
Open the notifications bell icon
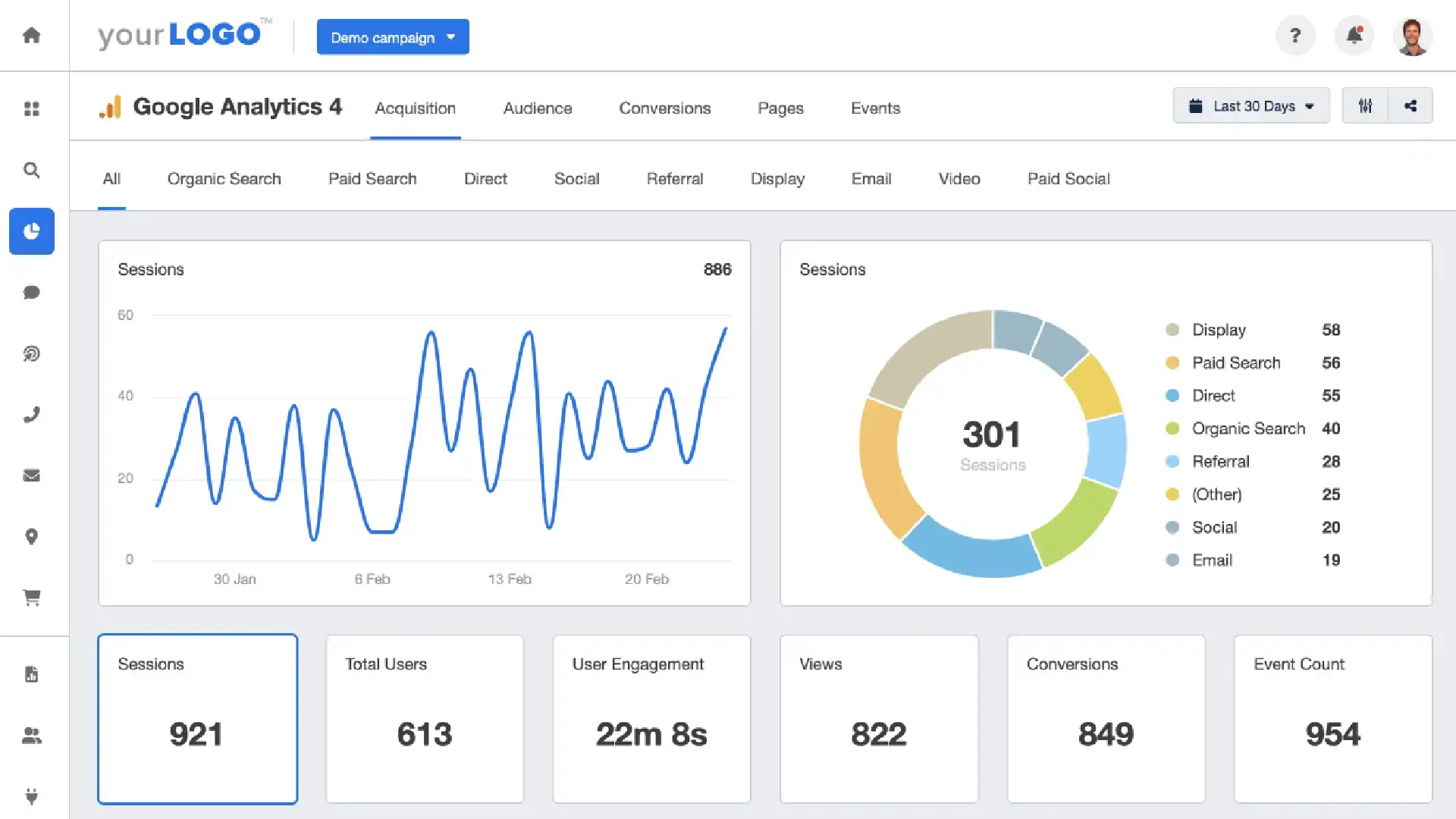[1354, 36]
